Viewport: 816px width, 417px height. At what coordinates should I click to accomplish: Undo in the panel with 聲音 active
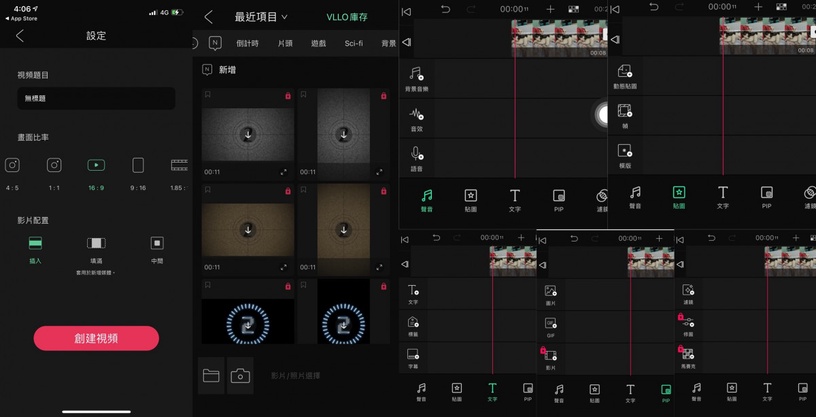click(x=445, y=9)
